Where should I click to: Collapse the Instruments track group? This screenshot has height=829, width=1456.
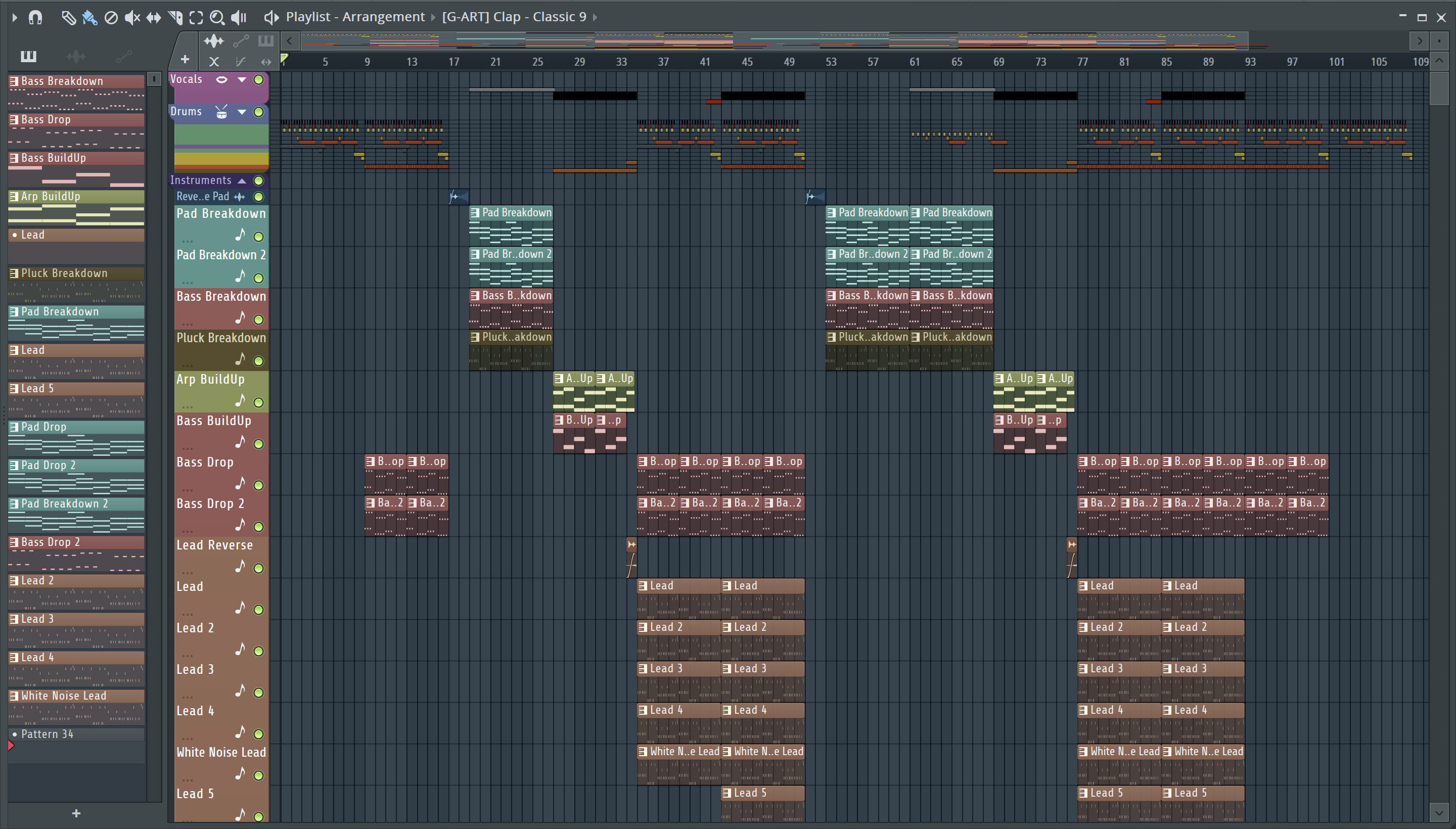tap(242, 180)
